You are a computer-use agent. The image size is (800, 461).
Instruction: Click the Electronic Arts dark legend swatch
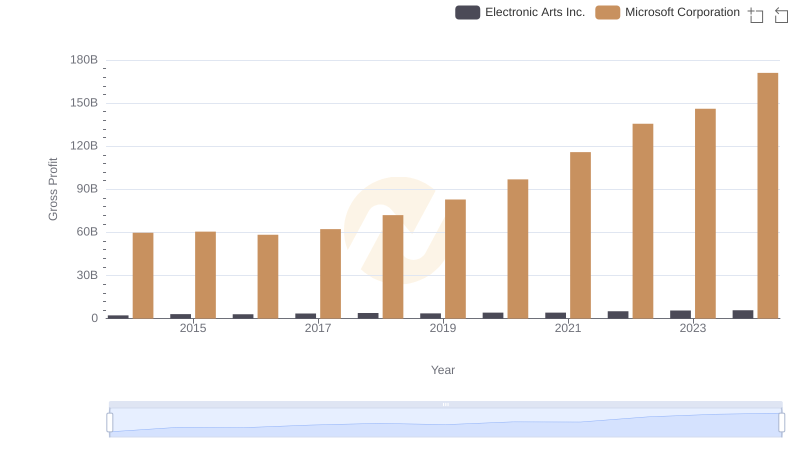(x=467, y=12)
